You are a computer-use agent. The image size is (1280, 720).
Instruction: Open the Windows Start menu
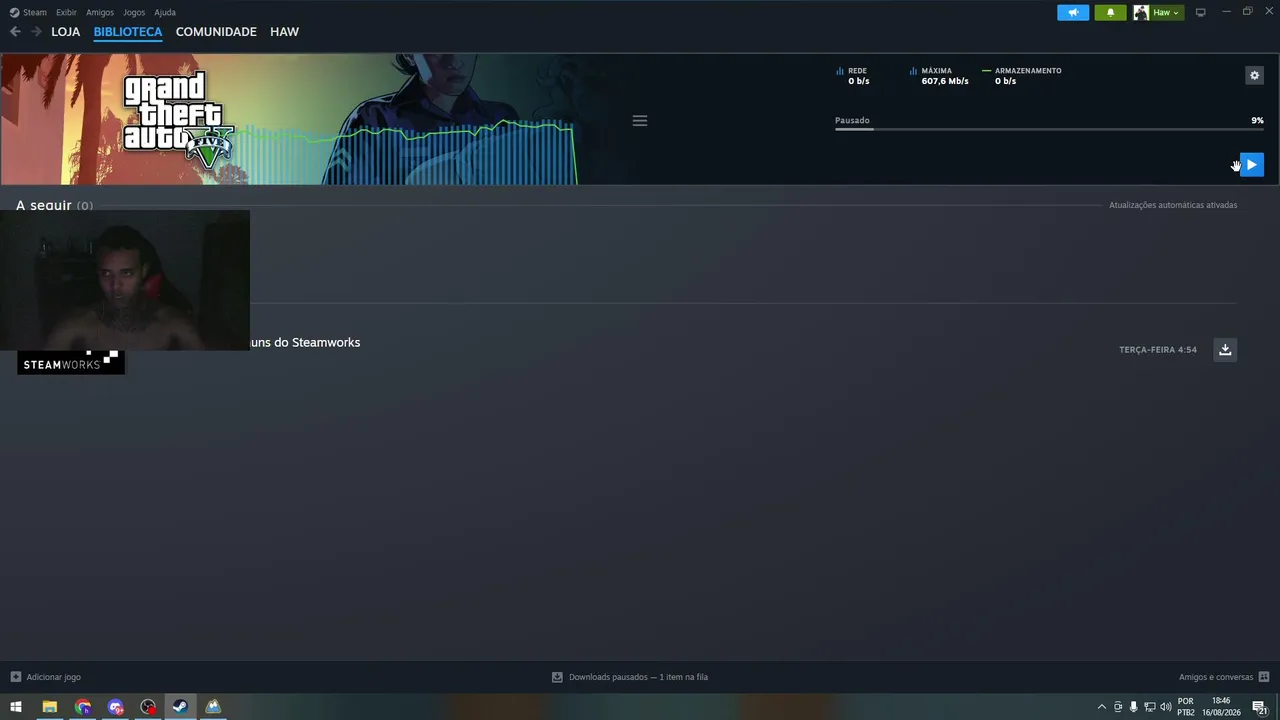[16, 707]
